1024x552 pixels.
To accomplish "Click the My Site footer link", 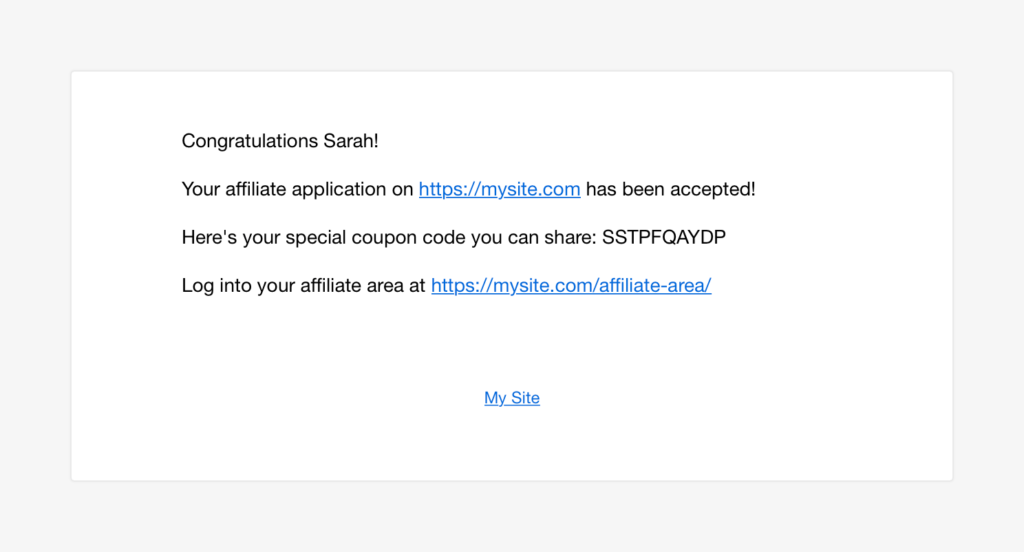I will click(512, 398).
